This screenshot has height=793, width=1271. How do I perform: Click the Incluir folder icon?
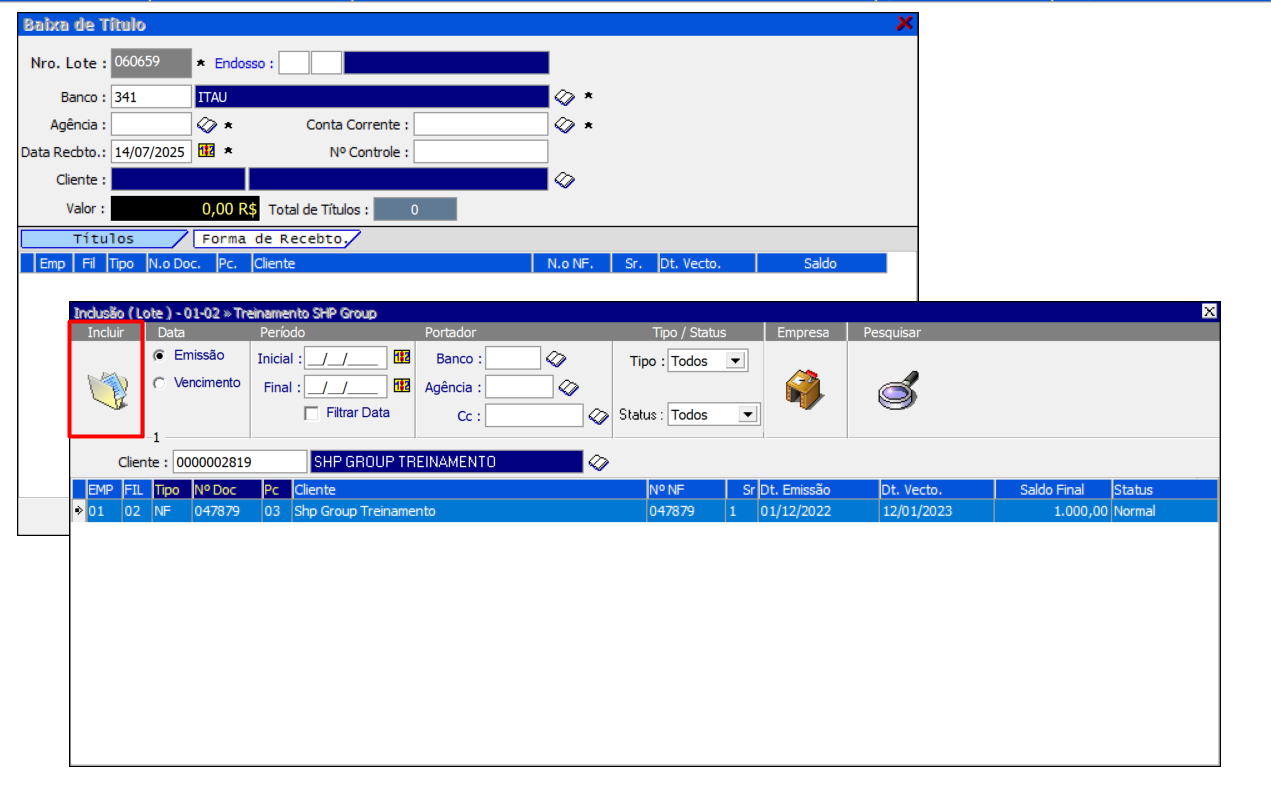(x=105, y=390)
